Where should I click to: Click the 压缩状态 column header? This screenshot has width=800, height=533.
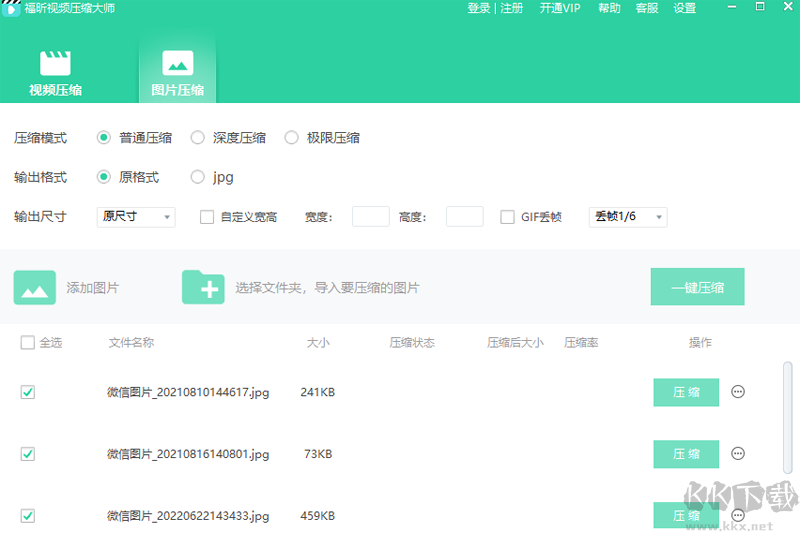click(x=412, y=342)
